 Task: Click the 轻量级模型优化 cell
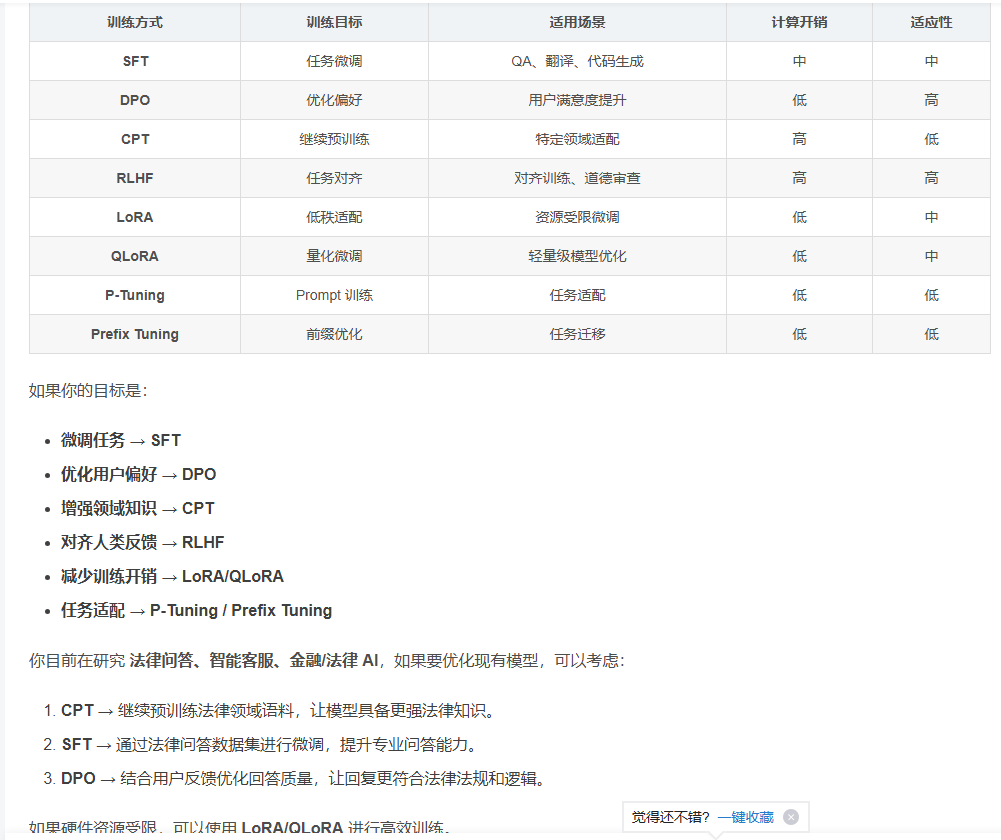577,256
